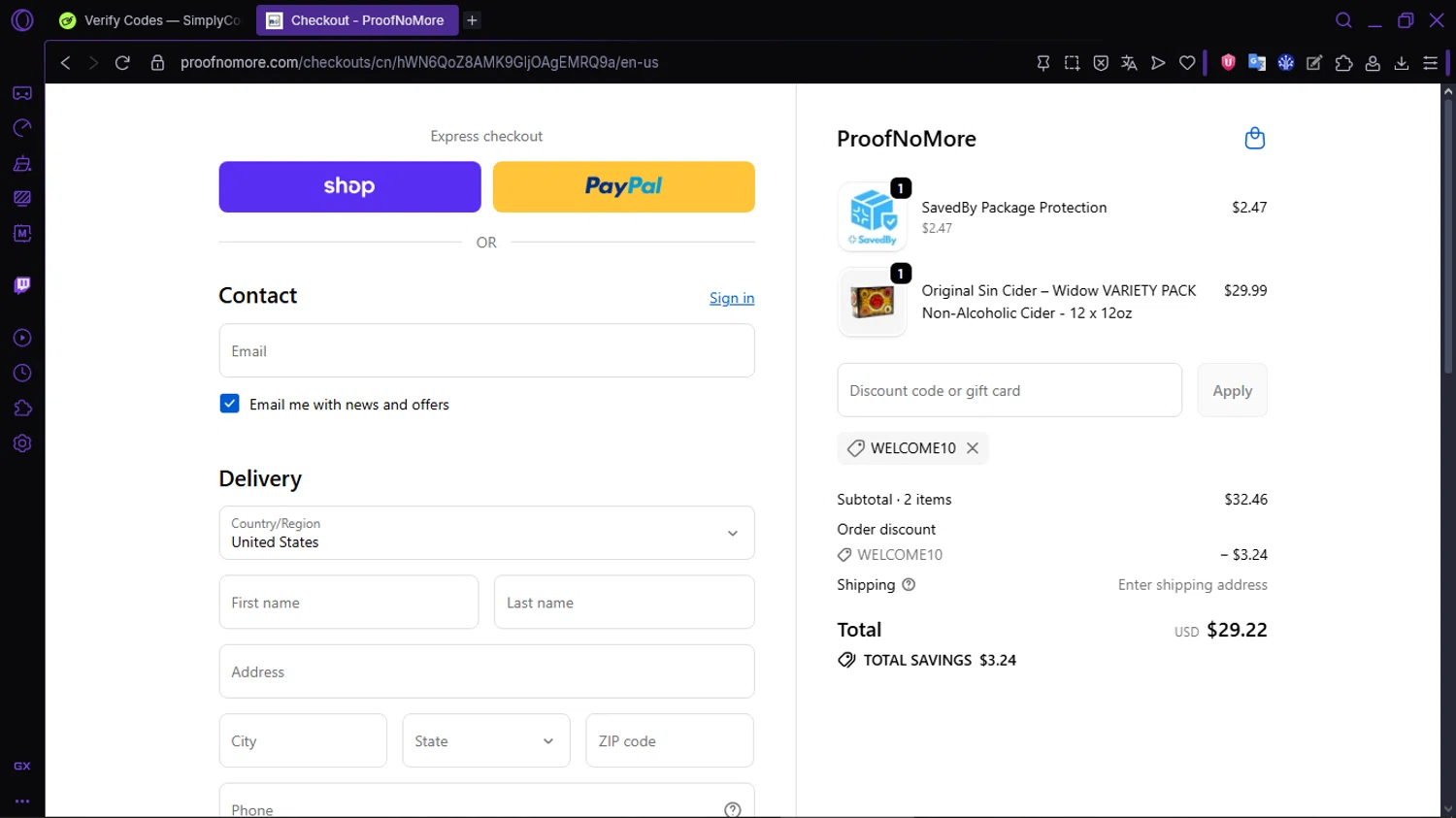Viewport: 1456px width, 818px height.
Task: Open ad blocker shield icon in address bar
Action: [1101, 62]
